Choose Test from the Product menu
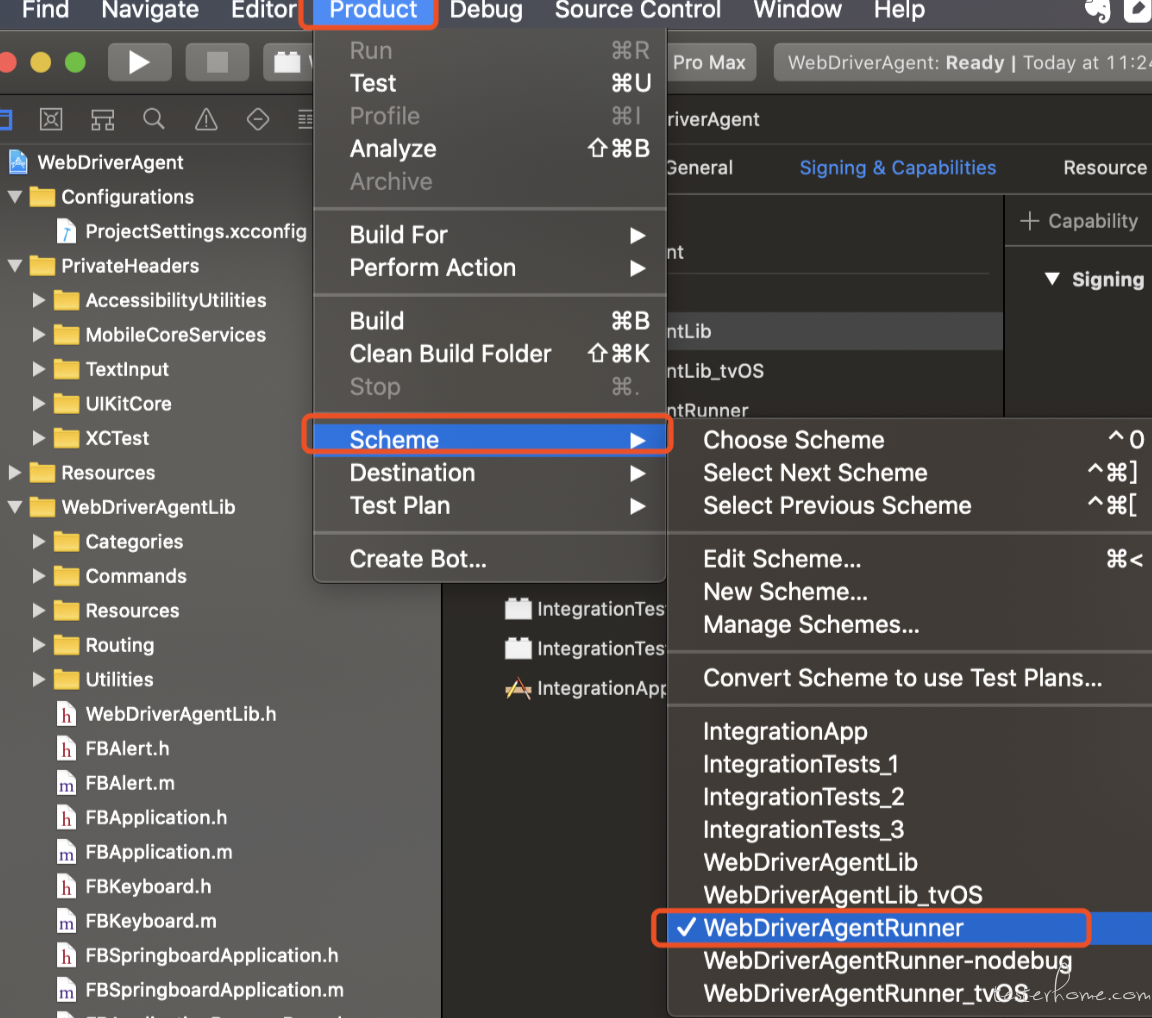Screen dimensions: 1152x1018 pyautogui.click(x=489, y=84)
